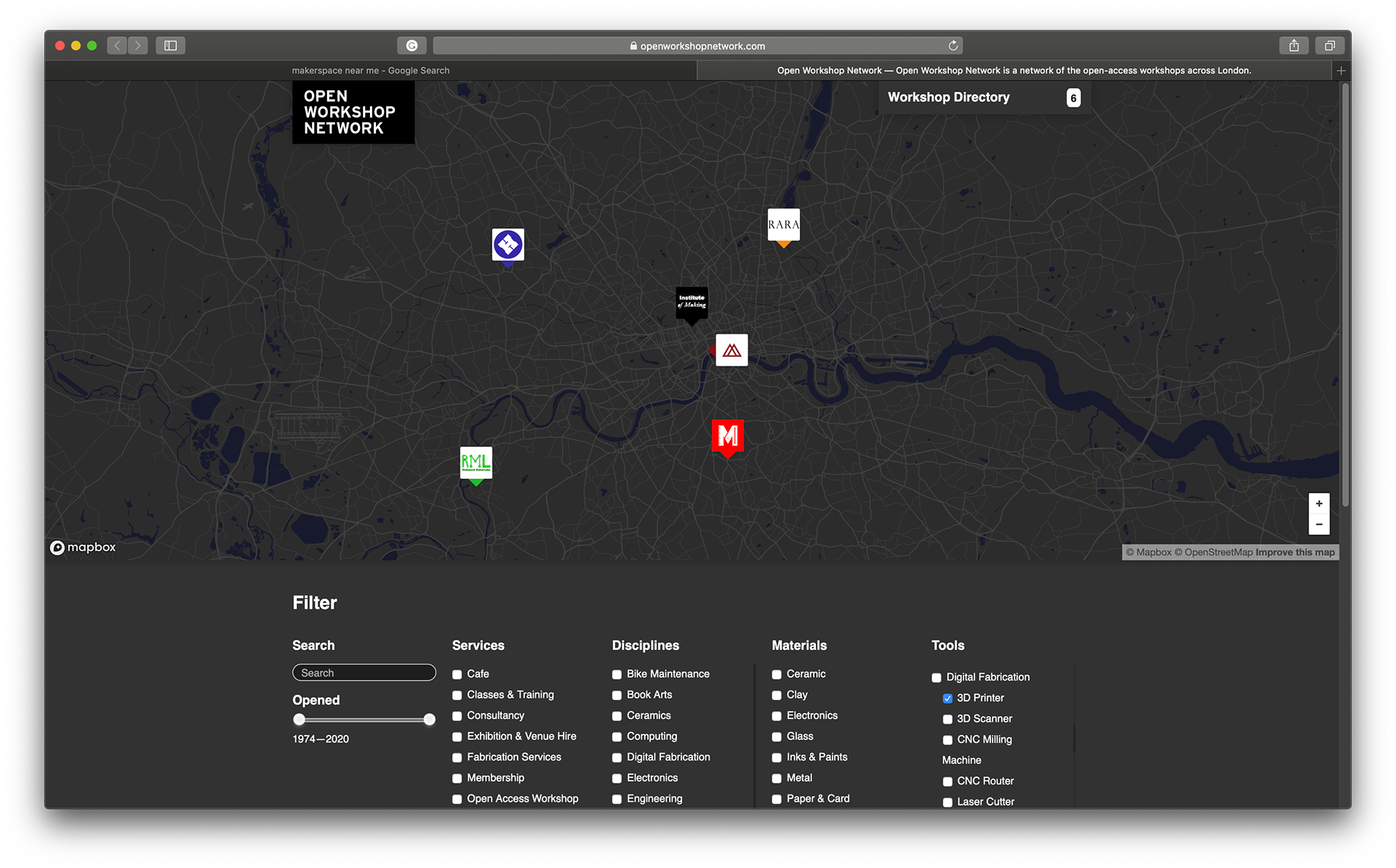Focus the workshop Search input field
The width and height of the screenshot is (1396, 868).
[364, 673]
